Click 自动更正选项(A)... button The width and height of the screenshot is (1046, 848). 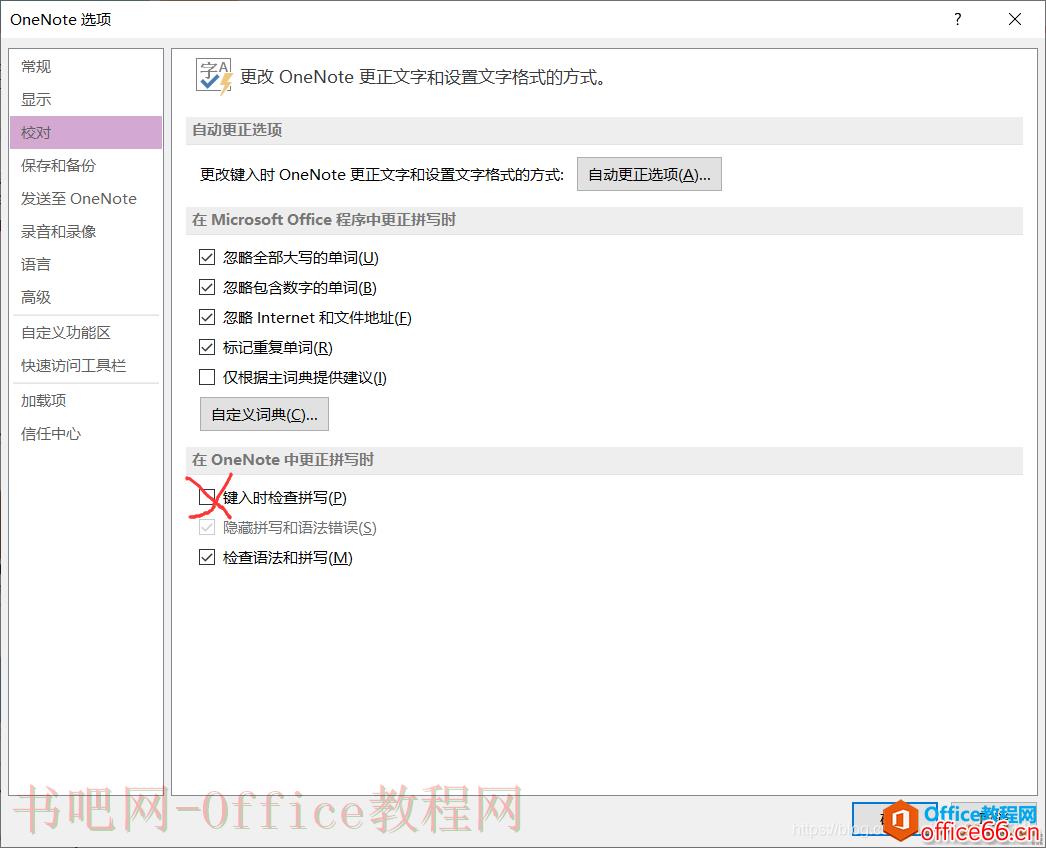click(649, 174)
